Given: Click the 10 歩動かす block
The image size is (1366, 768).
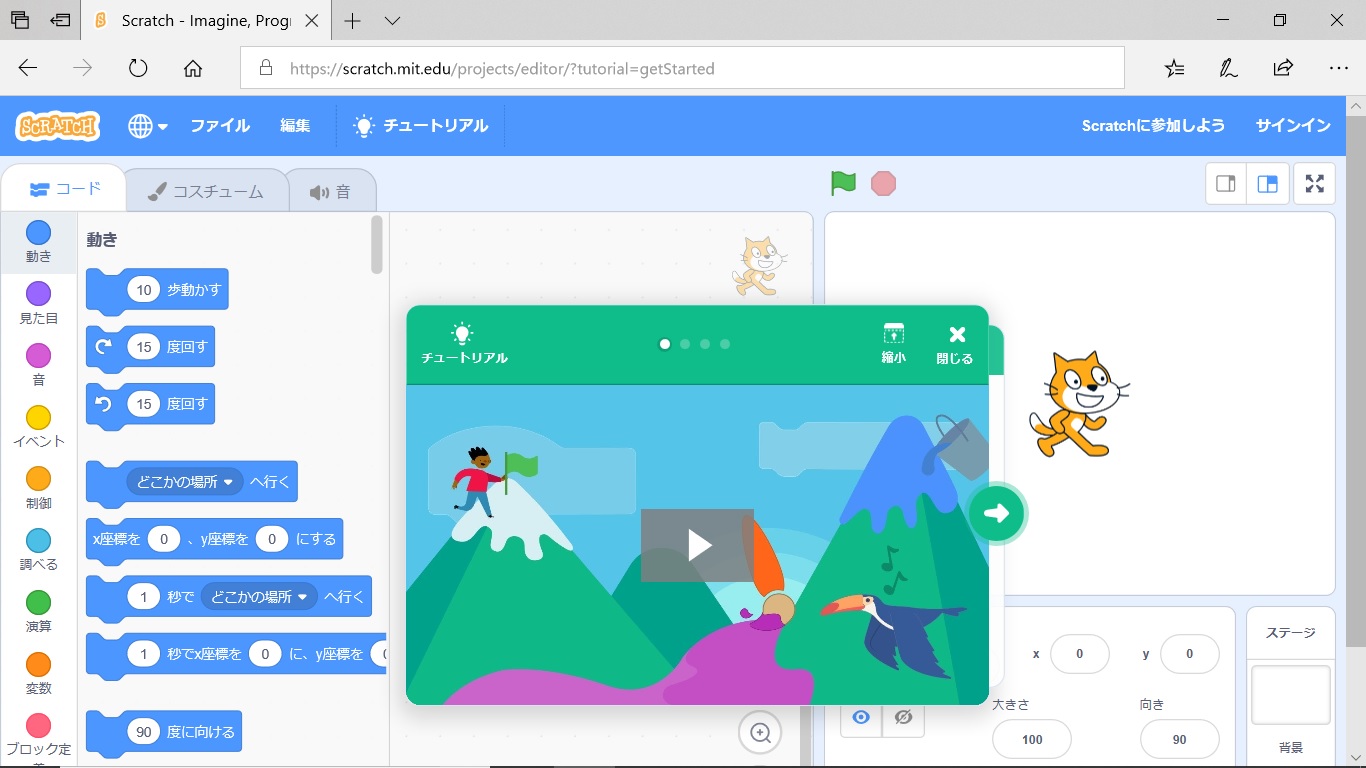Looking at the screenshot, I should 157,290.
